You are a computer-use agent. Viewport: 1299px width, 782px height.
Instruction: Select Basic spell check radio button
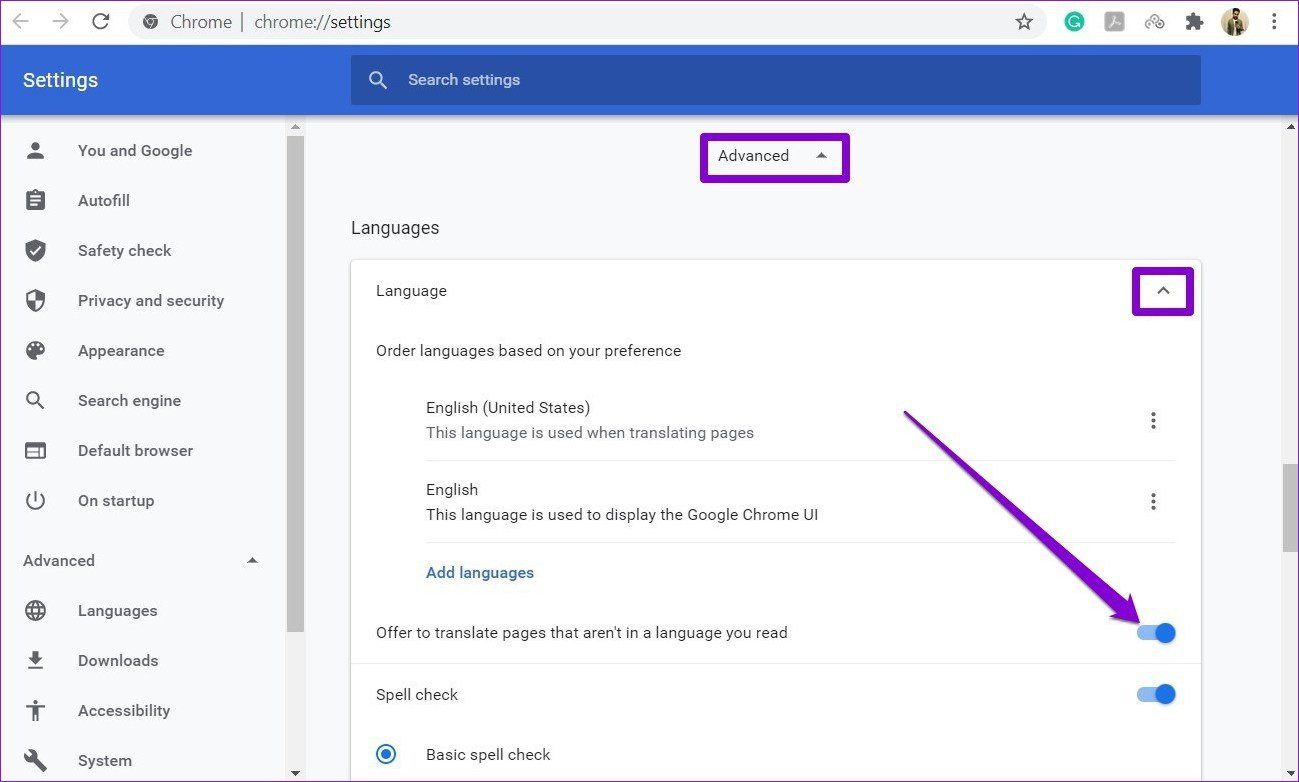pyautogui.click(x=386, y=755)
